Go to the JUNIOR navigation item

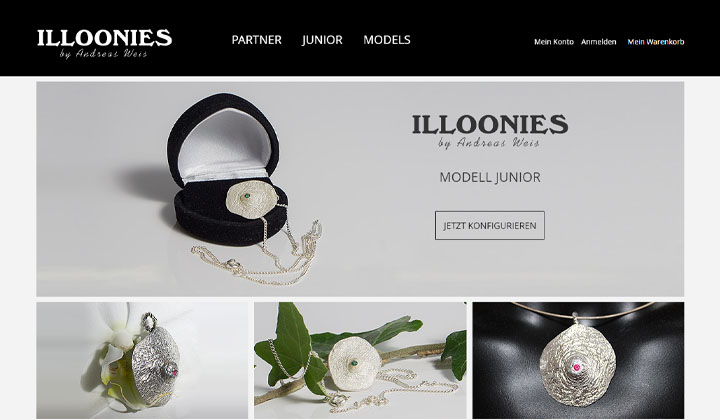click(322, 40)
